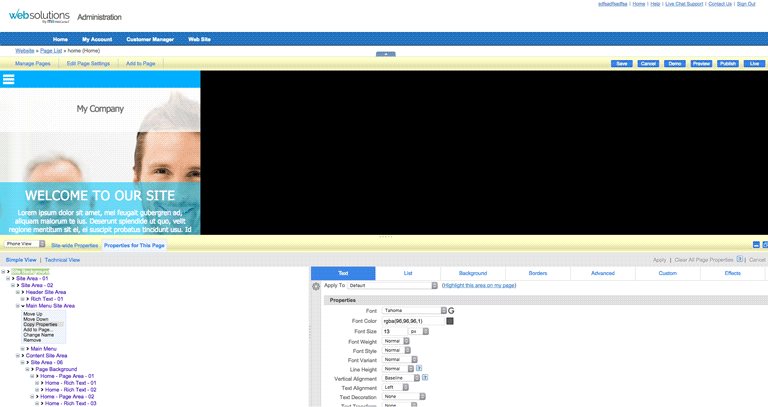Choose Change Name in context menu
The width and height of the screenshot is (768, 407).
(x=39, y=335)
